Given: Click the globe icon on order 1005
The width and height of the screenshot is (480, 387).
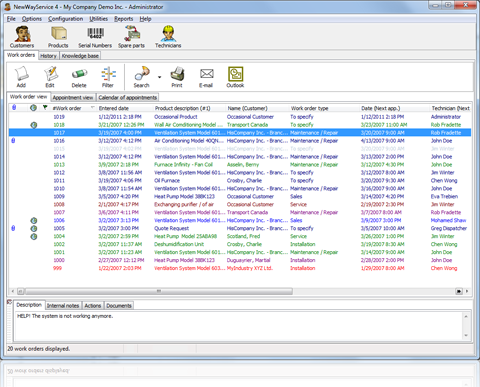Looking at the screenshot, I should pos(34,228).
